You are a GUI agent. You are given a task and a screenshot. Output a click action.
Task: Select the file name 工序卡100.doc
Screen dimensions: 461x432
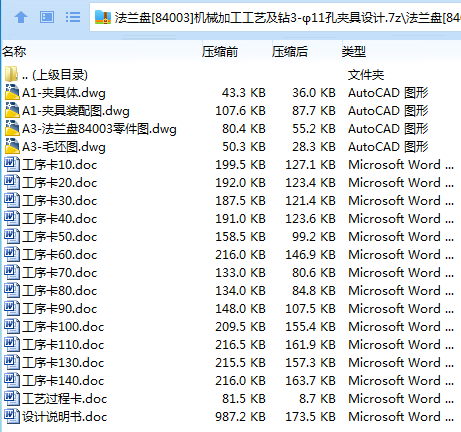pyautogui.click(x=63, y=327)
